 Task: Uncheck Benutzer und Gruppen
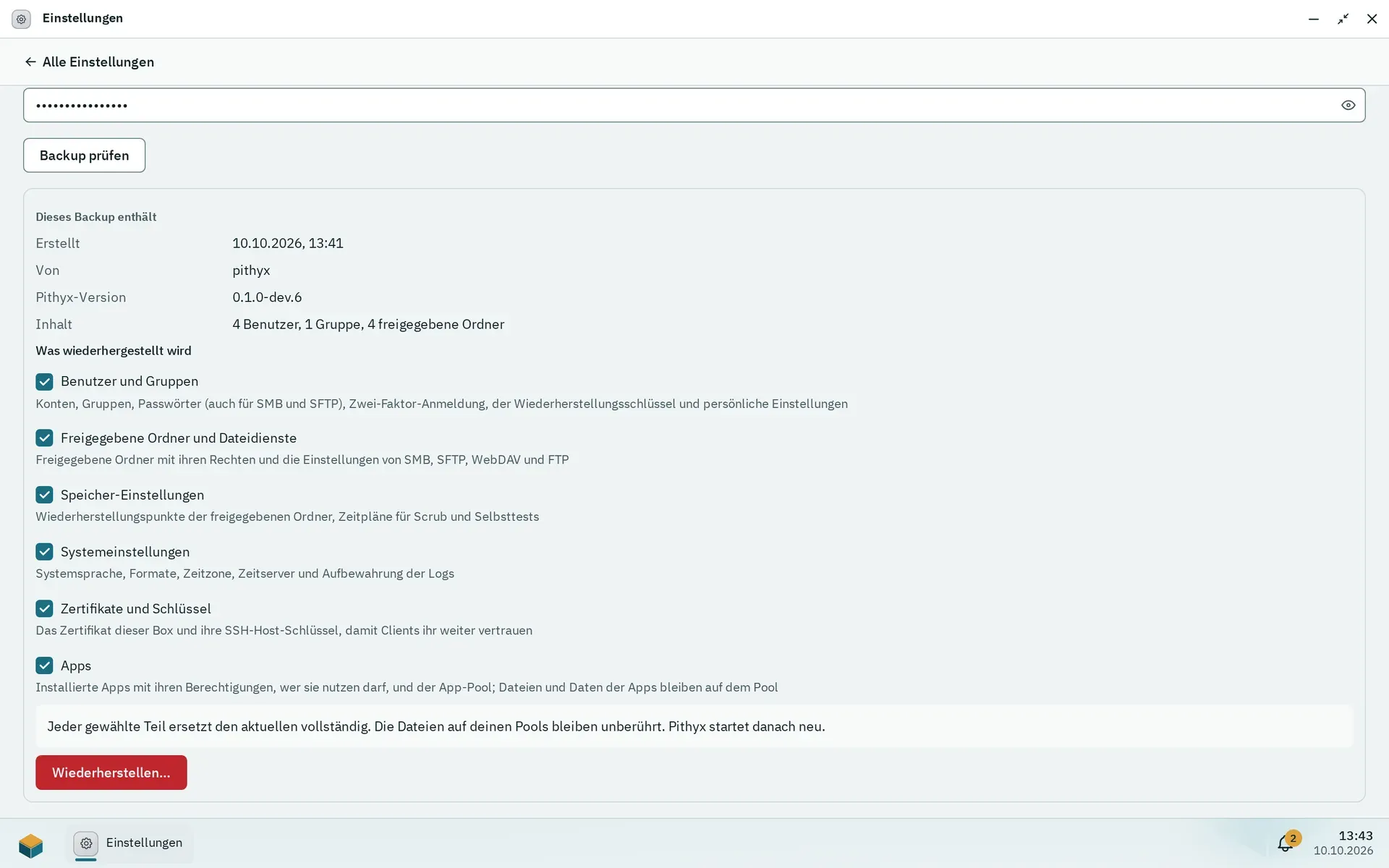[x=44, y=381]
